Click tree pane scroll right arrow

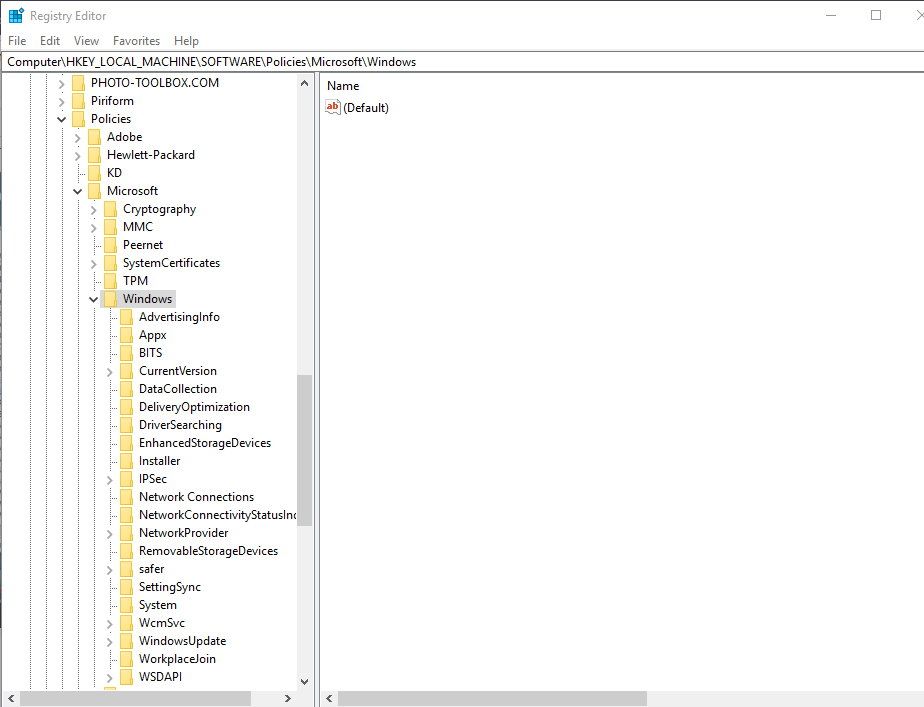[x=288, y=698]
